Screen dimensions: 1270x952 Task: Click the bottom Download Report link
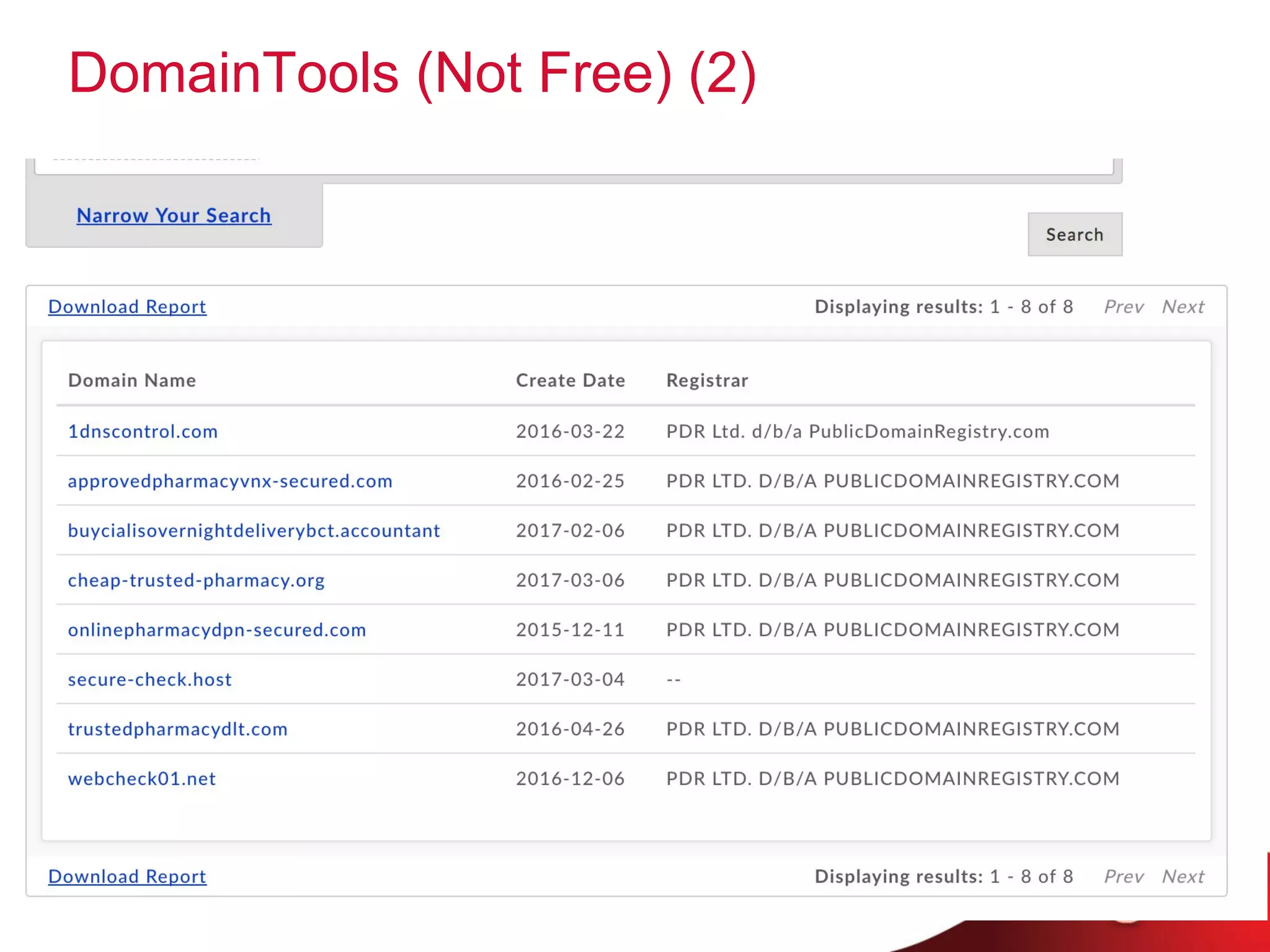[x=127, y=876]
